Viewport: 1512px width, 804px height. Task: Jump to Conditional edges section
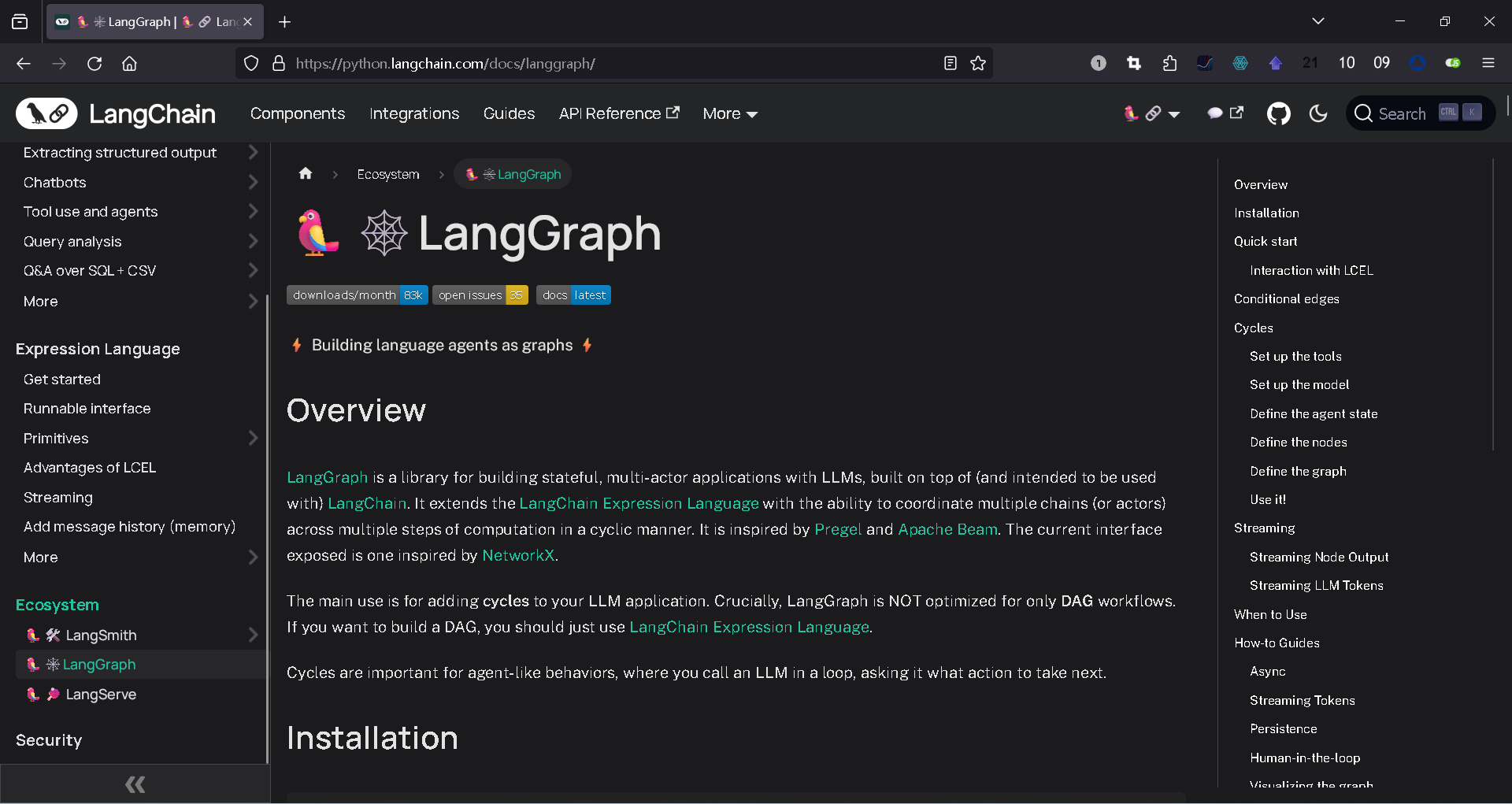click(x=1287, y=298)
